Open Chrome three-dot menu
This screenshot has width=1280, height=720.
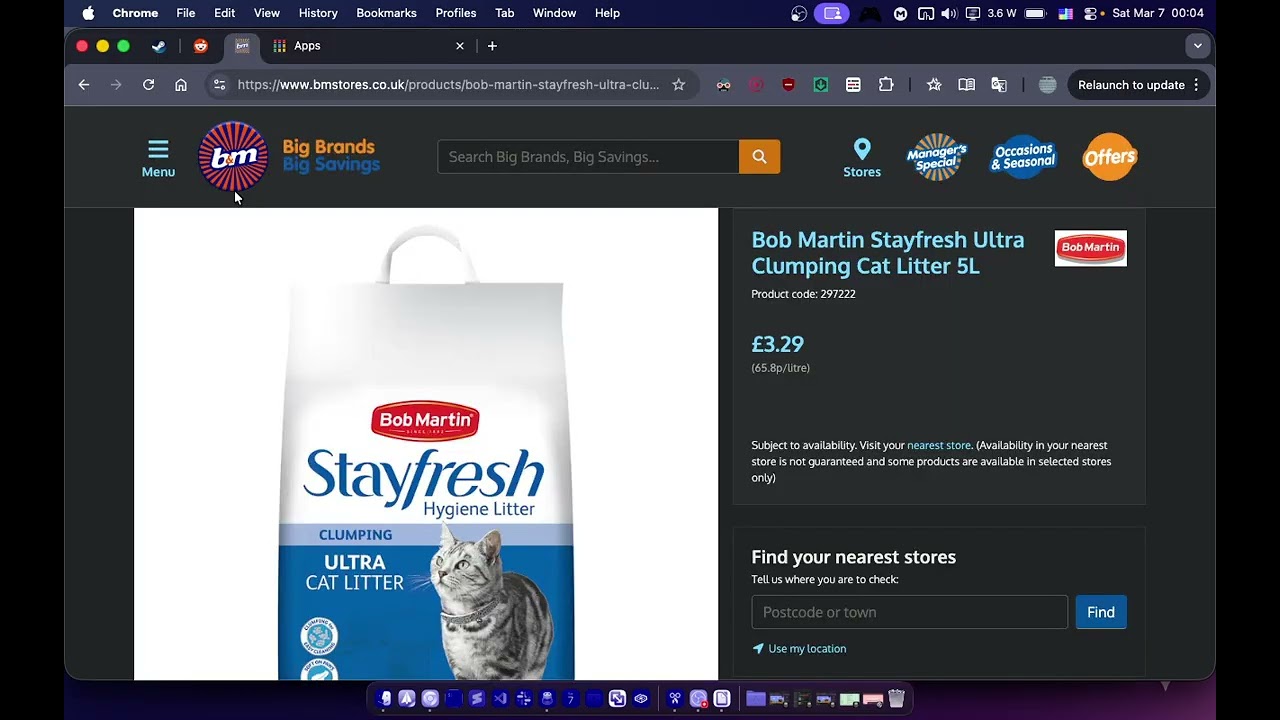point(1196,85)
